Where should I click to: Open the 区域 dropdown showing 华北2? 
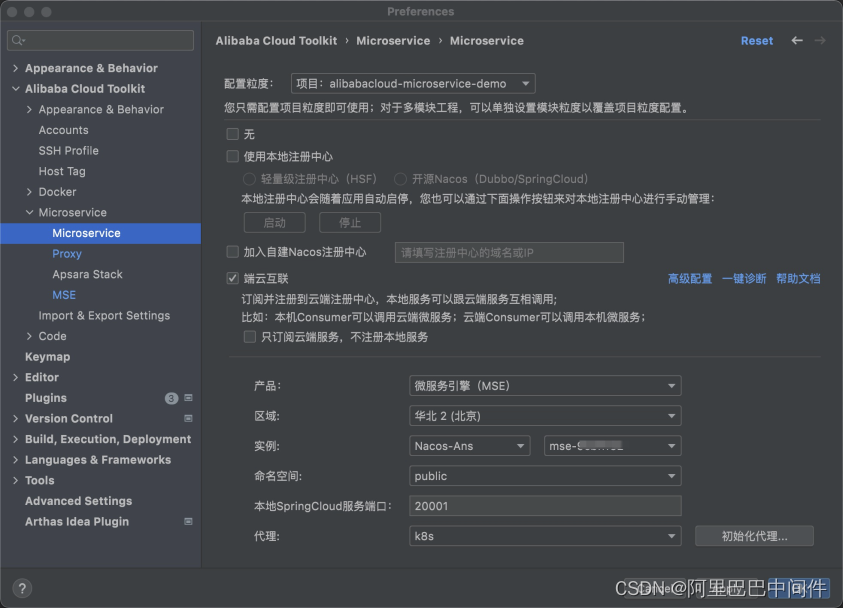click(545, 415)
